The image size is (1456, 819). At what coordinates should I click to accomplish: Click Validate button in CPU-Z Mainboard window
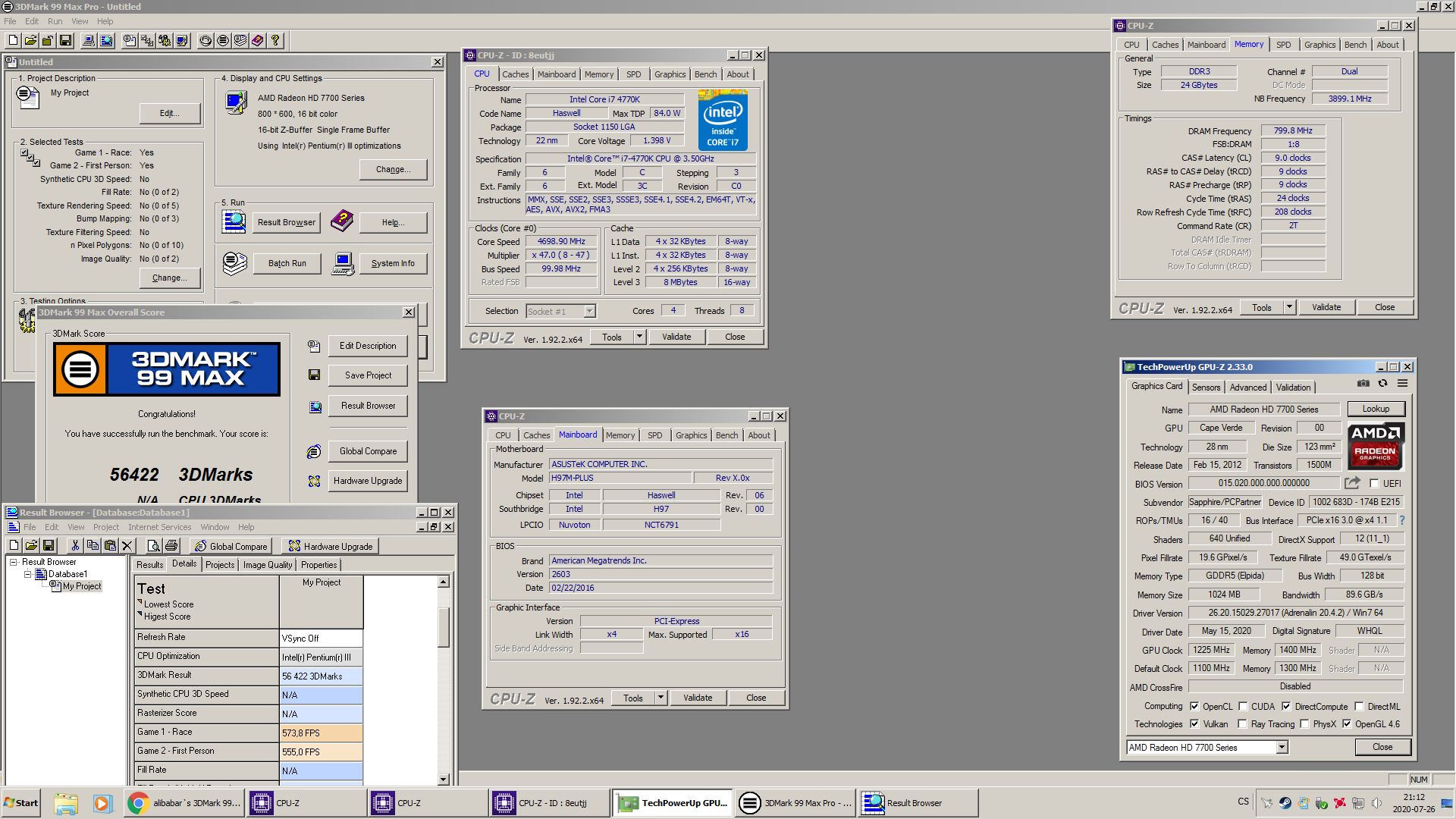click(x=697, y=698)
